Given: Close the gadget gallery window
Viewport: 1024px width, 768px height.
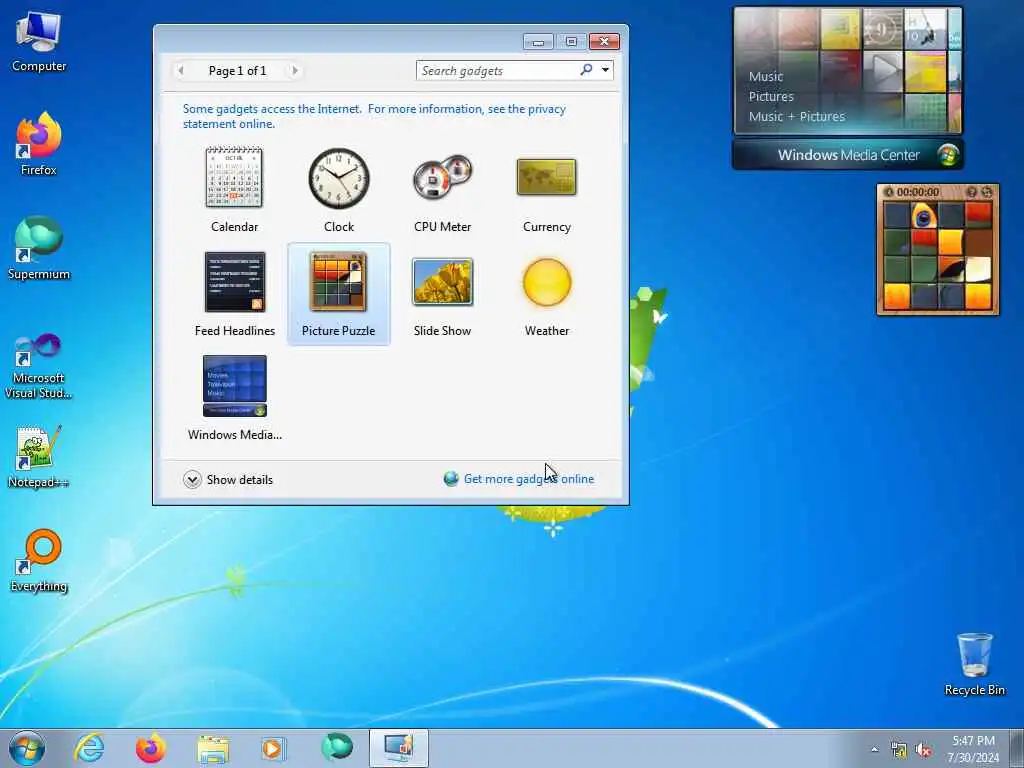Looking at the screenshot, I should (604, 42).
